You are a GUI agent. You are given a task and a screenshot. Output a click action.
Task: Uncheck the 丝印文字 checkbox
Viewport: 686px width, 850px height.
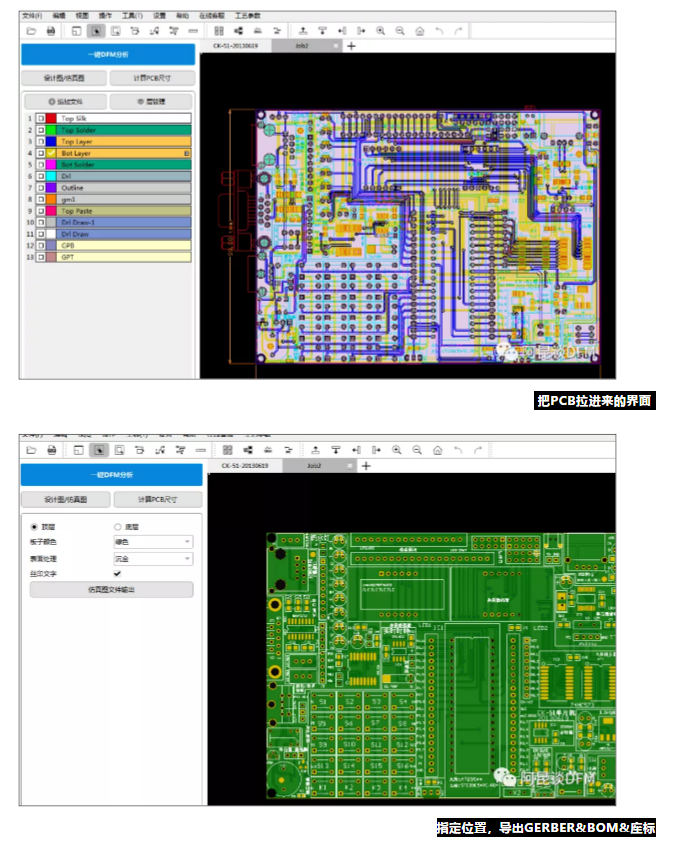pyautogui.click(x=117, y=574)
